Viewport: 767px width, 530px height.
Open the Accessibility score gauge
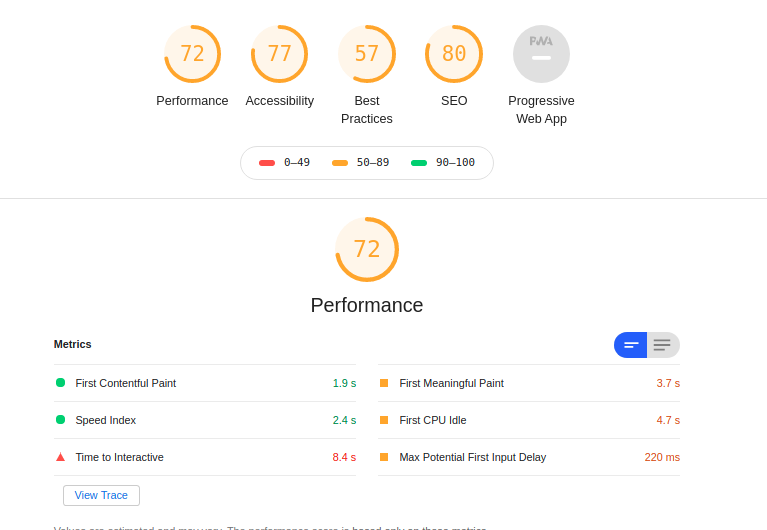[x=279, y=54]
